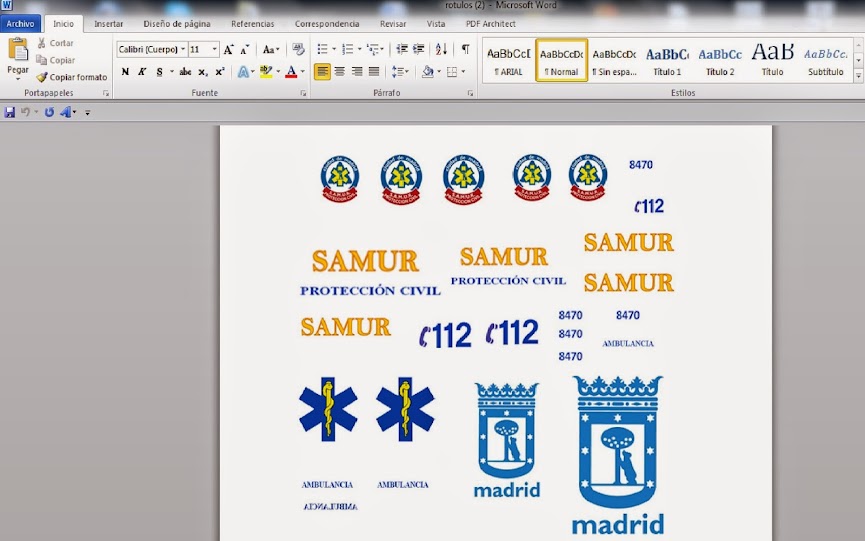Viewport: 865px width, 541px height.
Task: Switch to the Revisar tab
Action: point(393,24)
